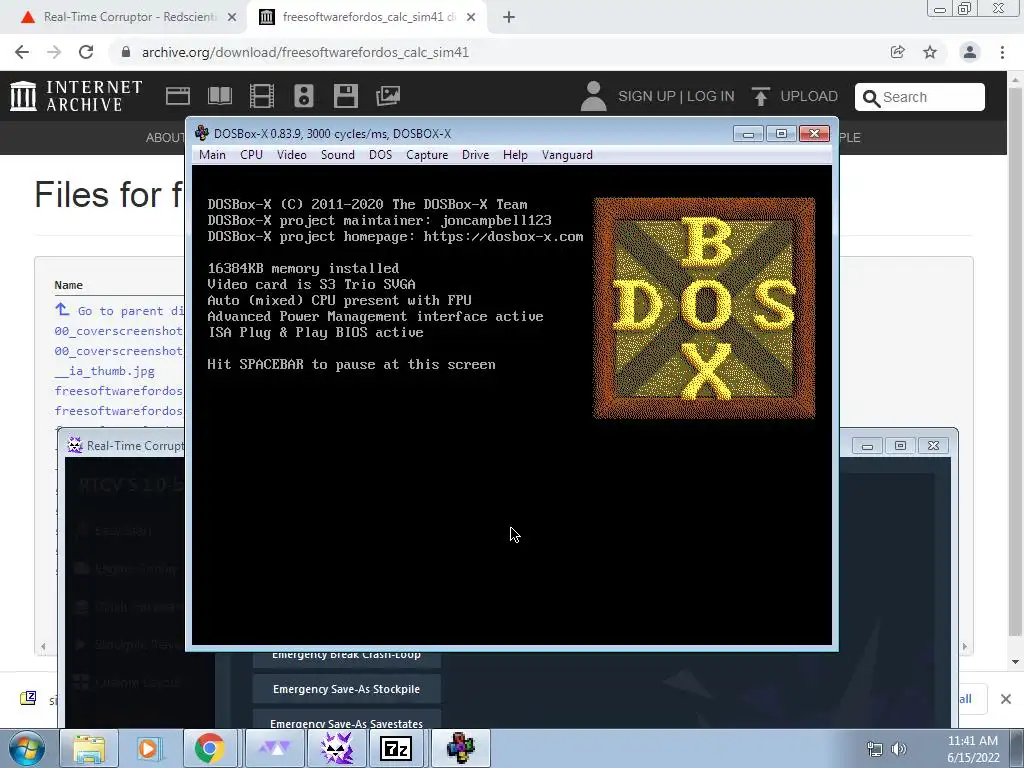The image size is (1024, 768).
Task: Open the Help menu in DOSBox-X
Action: click(x=515, y=155)
